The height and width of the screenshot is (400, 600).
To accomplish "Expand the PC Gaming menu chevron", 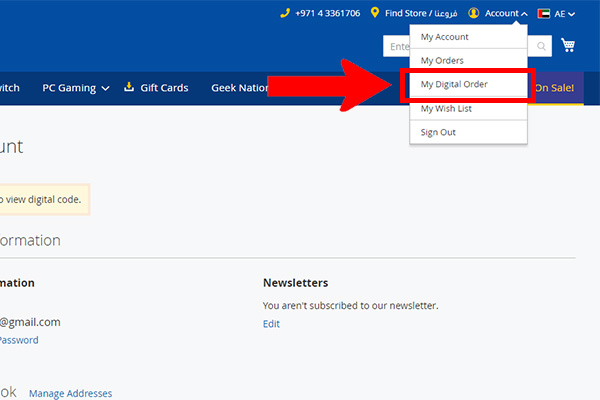I will 105,88.
